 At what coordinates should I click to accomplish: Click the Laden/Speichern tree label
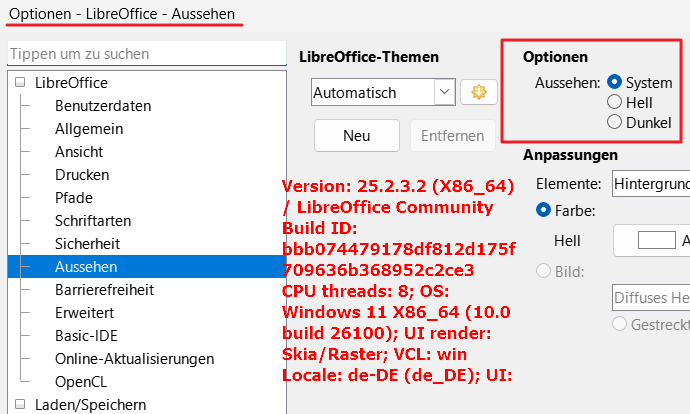pyautogui.click(x=91, y=404)
